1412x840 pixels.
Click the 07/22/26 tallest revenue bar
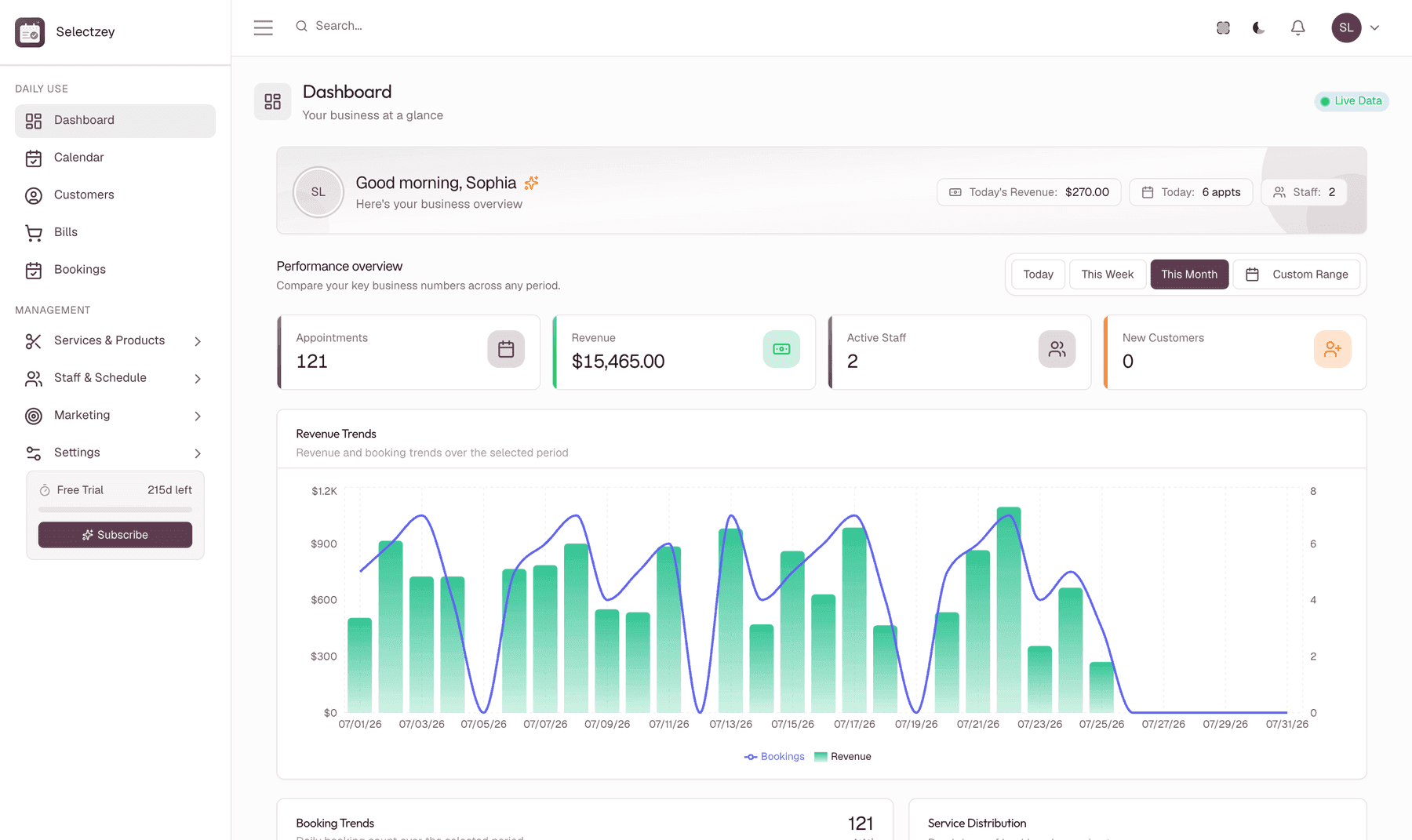[1009, 610]
